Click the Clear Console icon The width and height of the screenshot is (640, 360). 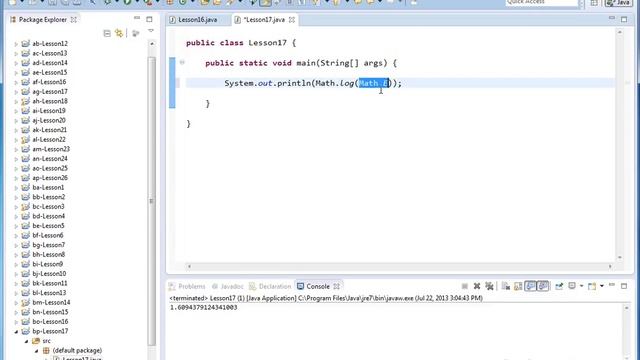tap(506, 286)
